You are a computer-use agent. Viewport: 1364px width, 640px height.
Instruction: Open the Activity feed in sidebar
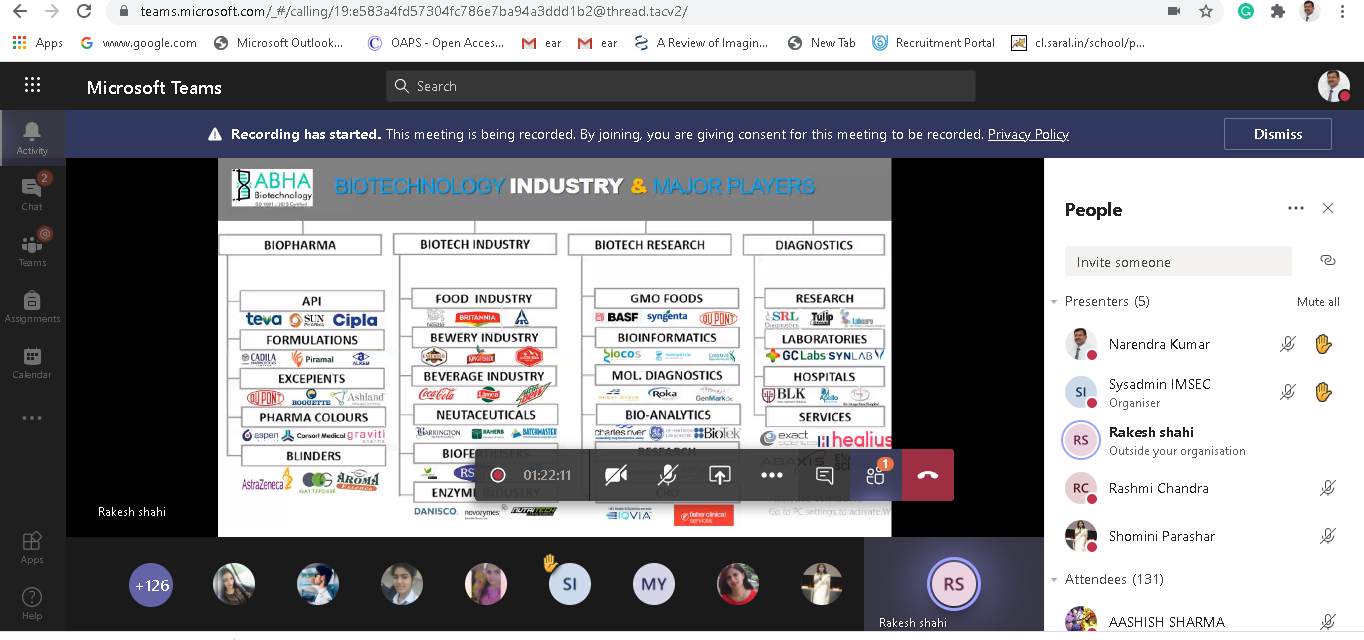tap(32, 138)
